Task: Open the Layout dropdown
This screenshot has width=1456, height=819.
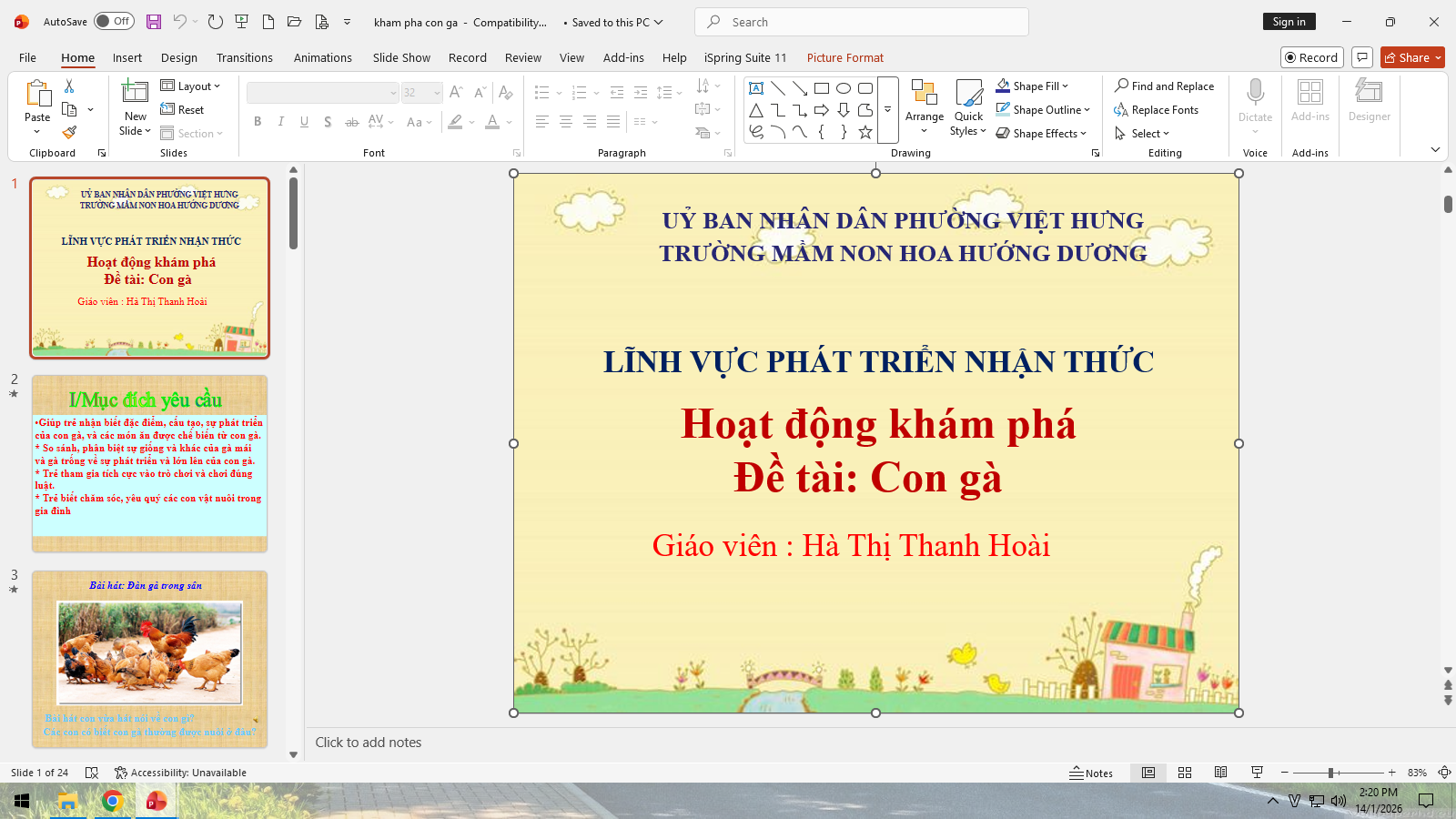Action: [x=191, y=86]
